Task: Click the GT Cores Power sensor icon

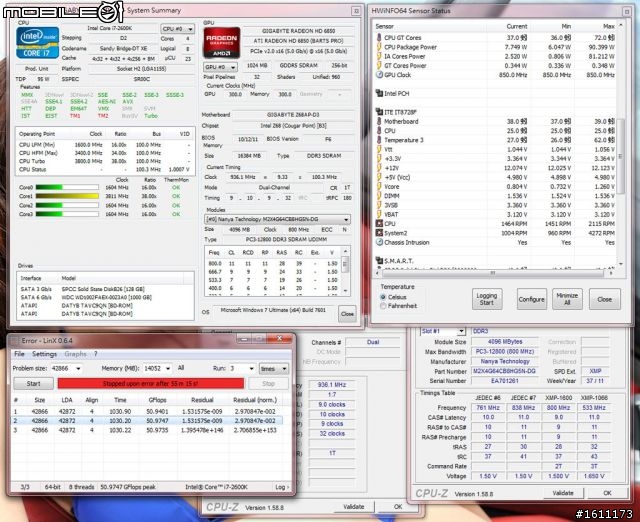Action: tap(379, 66)
